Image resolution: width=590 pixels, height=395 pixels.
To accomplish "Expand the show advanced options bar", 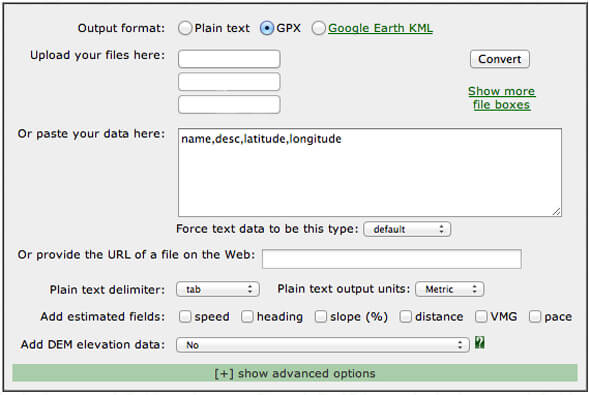I will point(295,373).
